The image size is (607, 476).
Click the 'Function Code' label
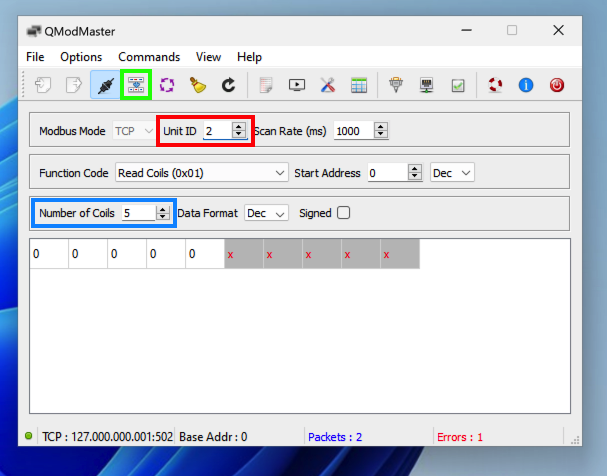tap(74, 173)
